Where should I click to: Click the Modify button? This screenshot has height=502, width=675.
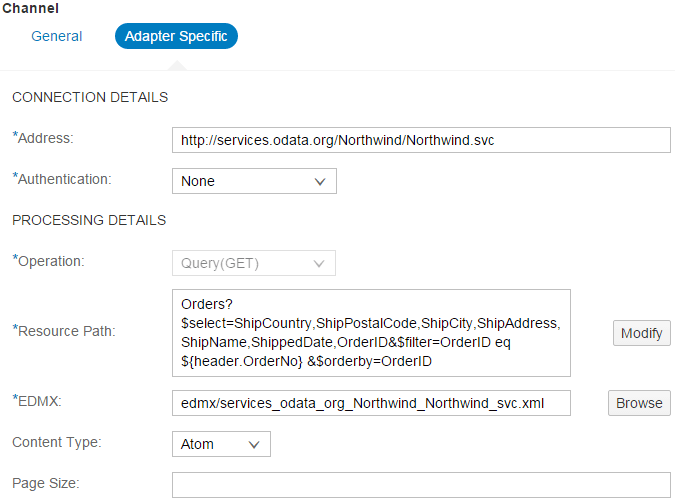click(x=641, y=333)
